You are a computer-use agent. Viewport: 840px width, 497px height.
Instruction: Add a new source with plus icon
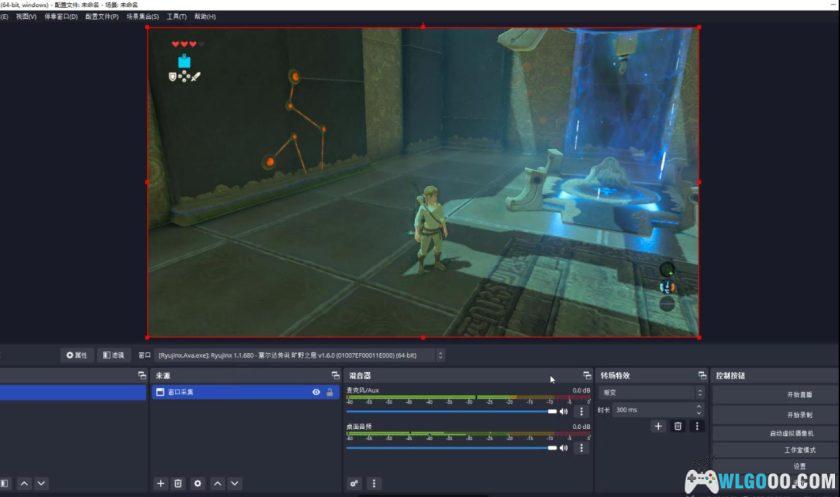(x=160, y=483)
